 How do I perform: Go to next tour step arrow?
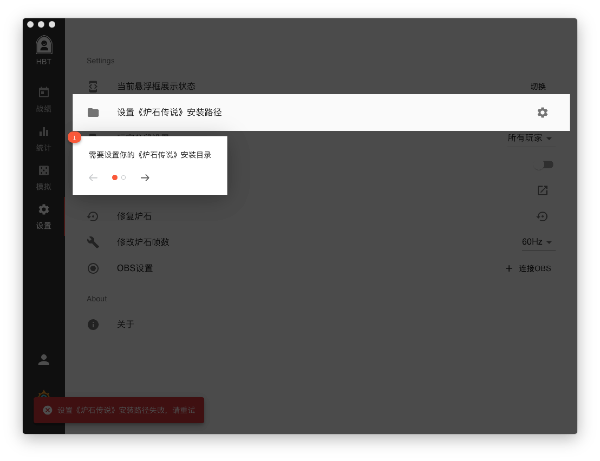pos(145,178)
